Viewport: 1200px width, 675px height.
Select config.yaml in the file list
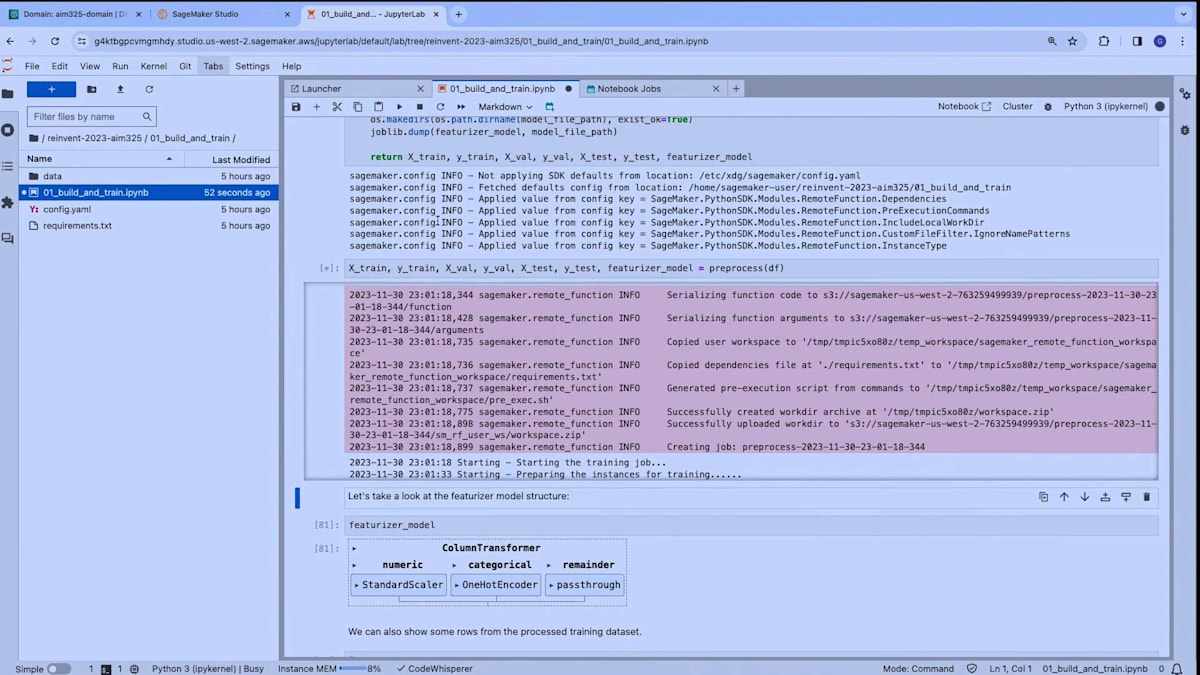click(x=148, y=209)
